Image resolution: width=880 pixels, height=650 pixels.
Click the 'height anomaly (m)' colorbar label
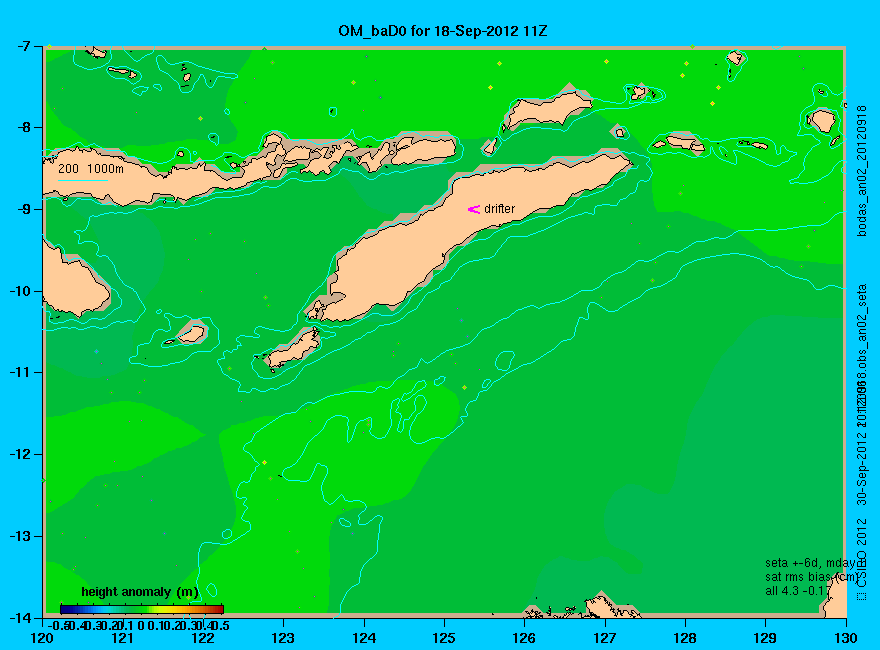140,592
